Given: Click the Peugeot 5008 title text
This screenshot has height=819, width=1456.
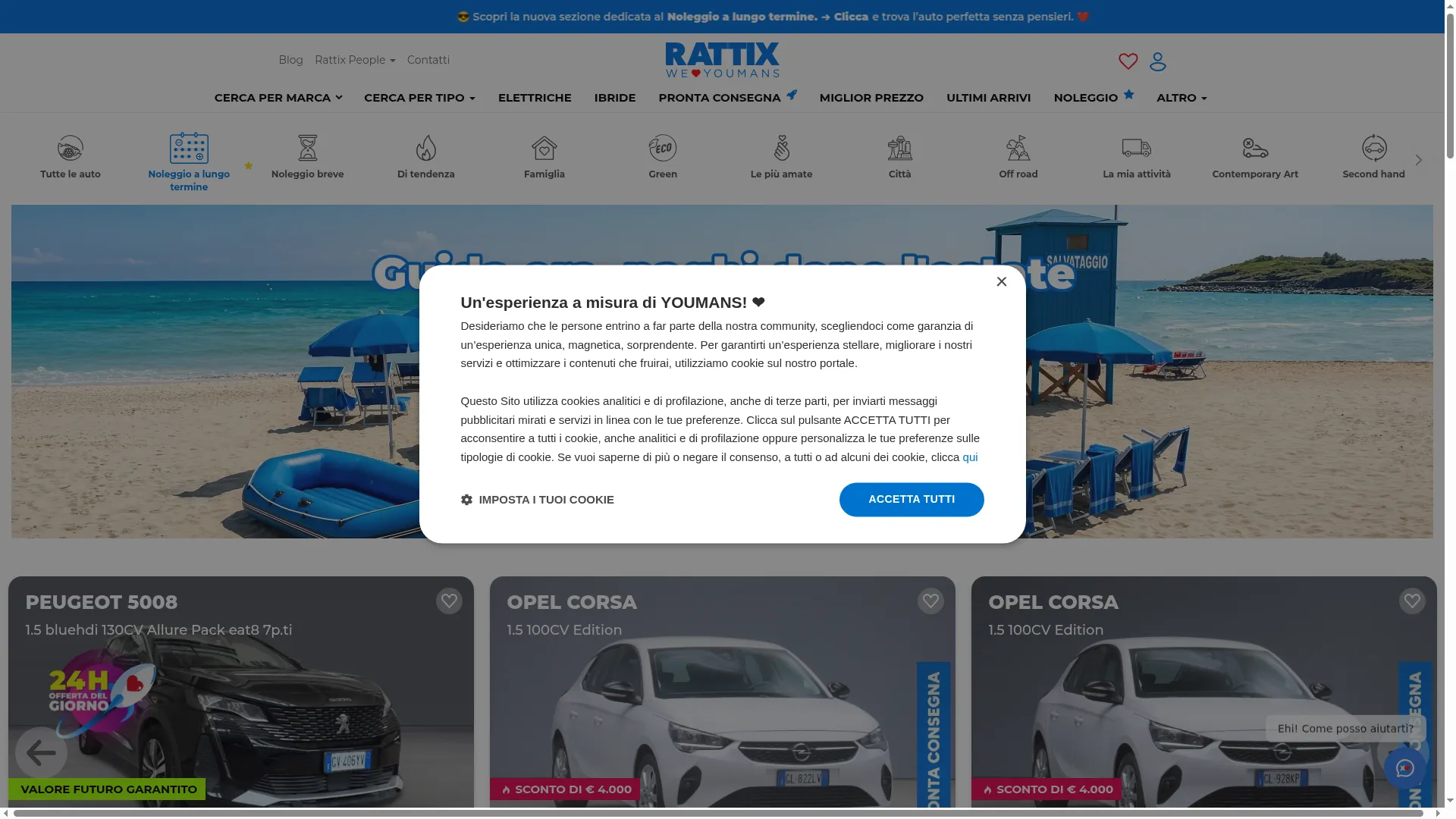Looking at the screenshot, I should pyautogui.click(x=102, y=602).
